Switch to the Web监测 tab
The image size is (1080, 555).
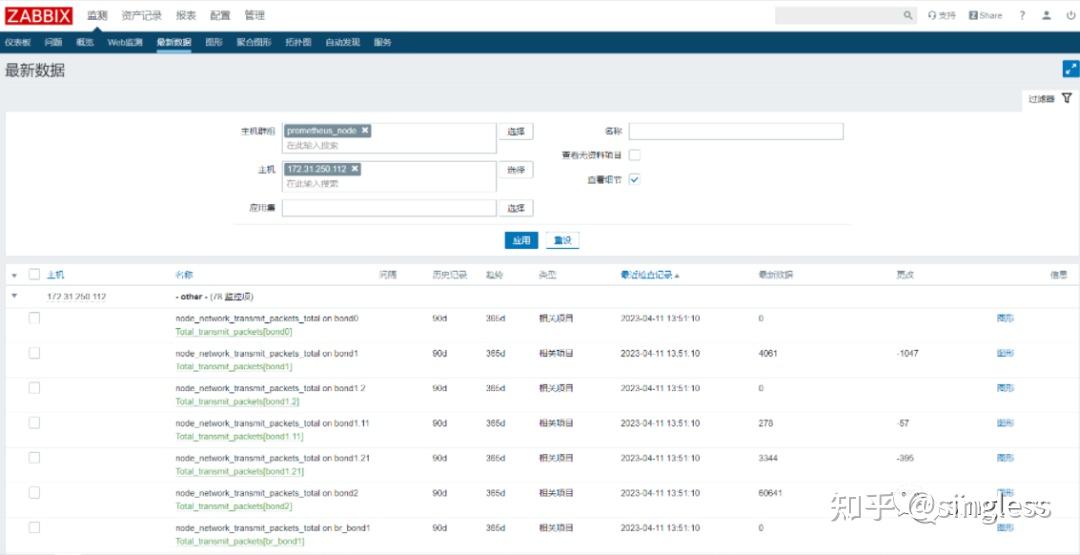pyautogui.click(x=125, y=42)
